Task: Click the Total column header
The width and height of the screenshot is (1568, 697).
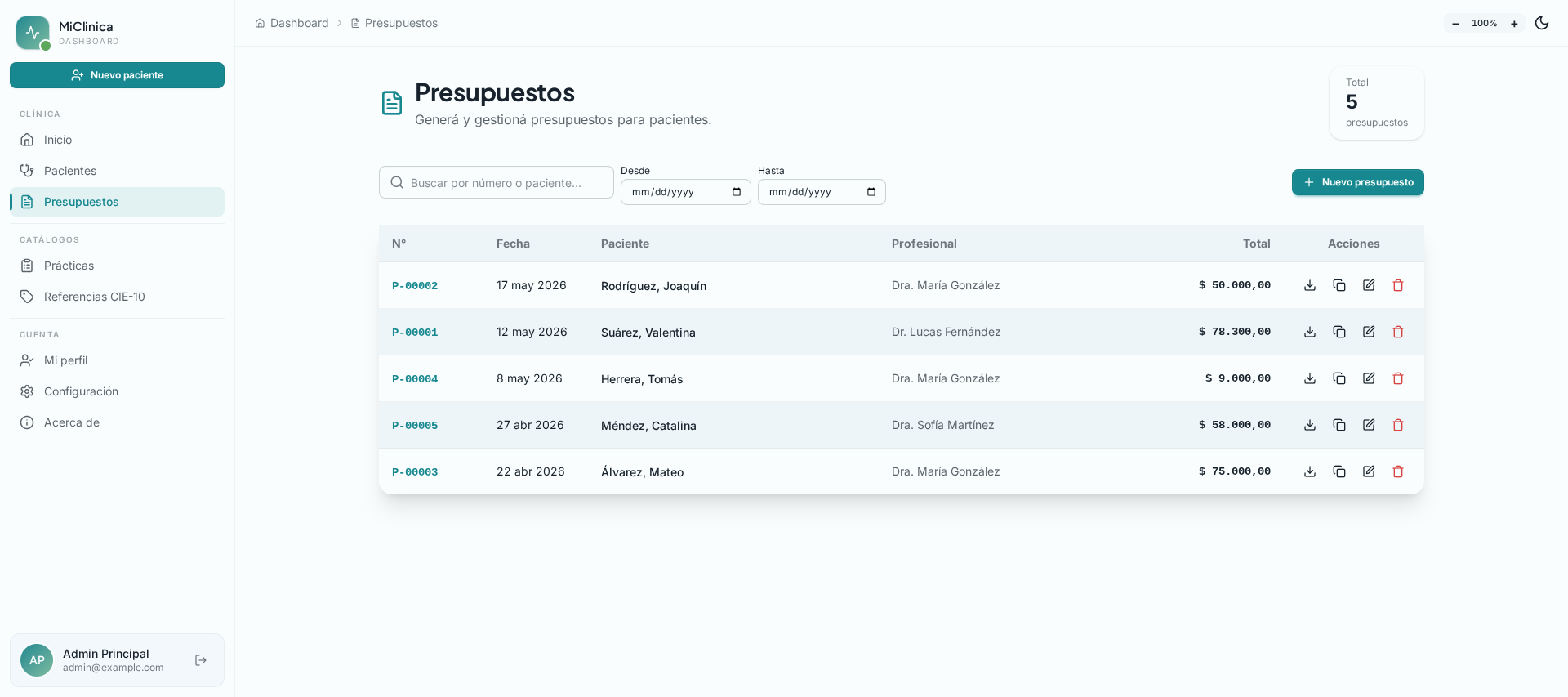Action: pyautogui.click(x=1257, y=244)
